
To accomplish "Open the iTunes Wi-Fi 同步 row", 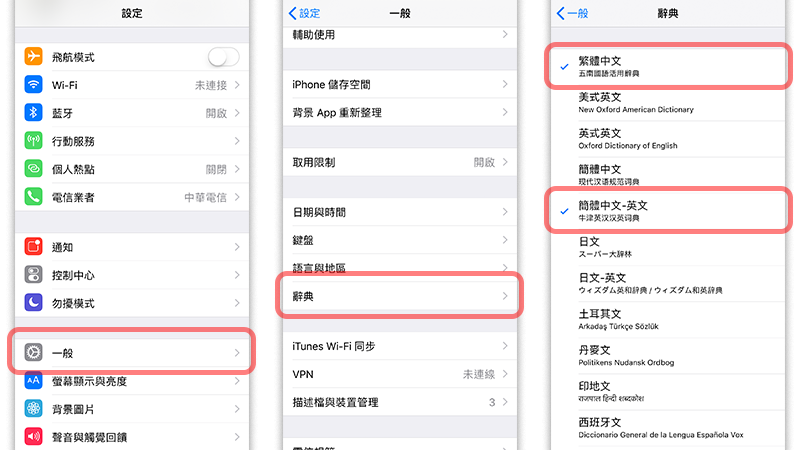I will click(x=400, y=346).
